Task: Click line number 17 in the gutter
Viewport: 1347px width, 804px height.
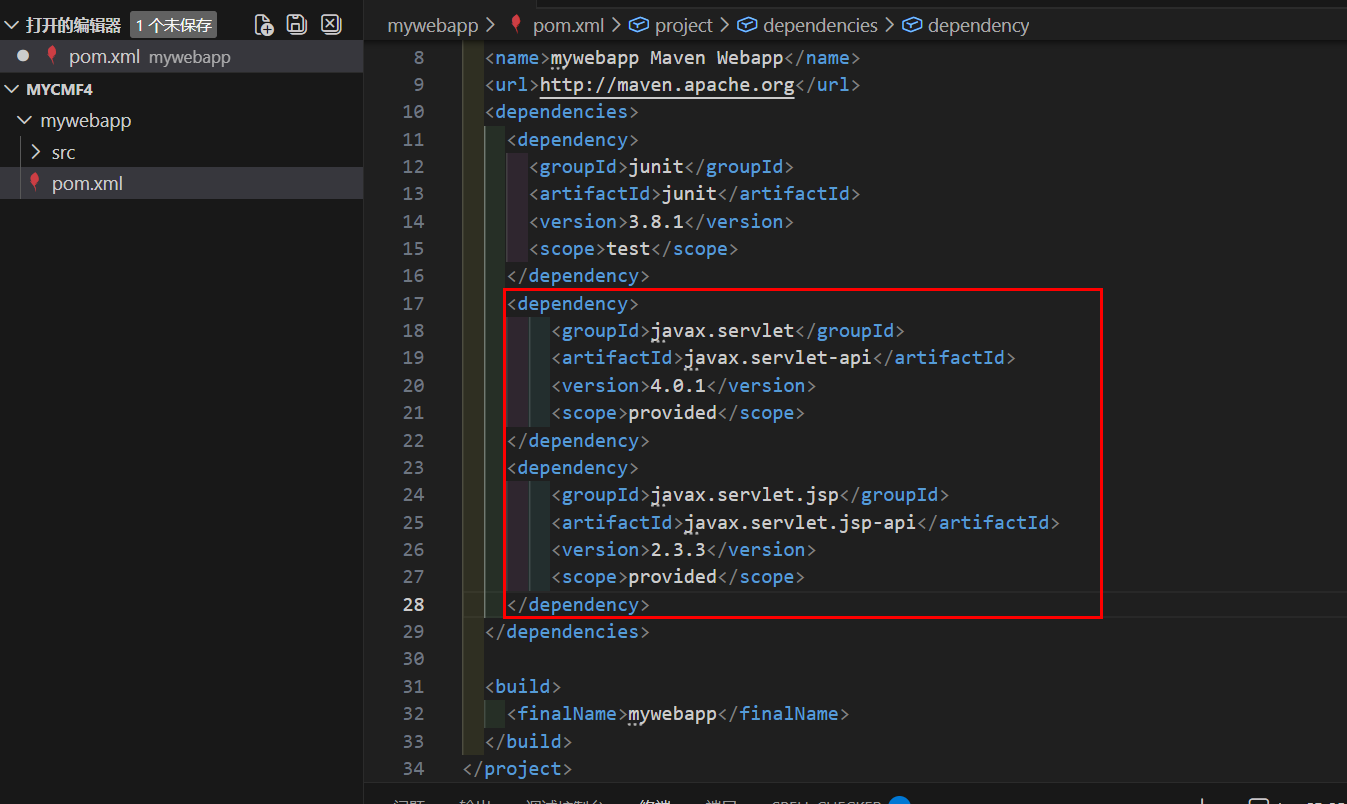Action: (413, 303)
